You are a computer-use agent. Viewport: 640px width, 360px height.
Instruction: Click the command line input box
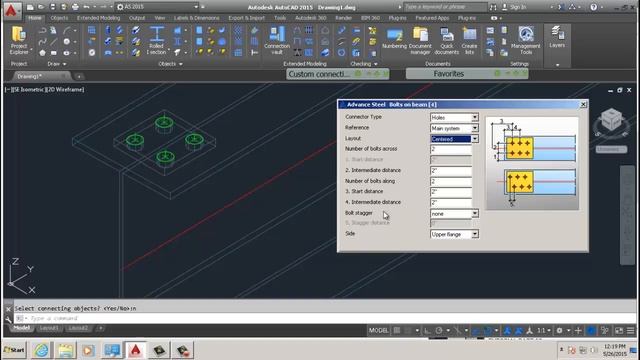point(325,318)
